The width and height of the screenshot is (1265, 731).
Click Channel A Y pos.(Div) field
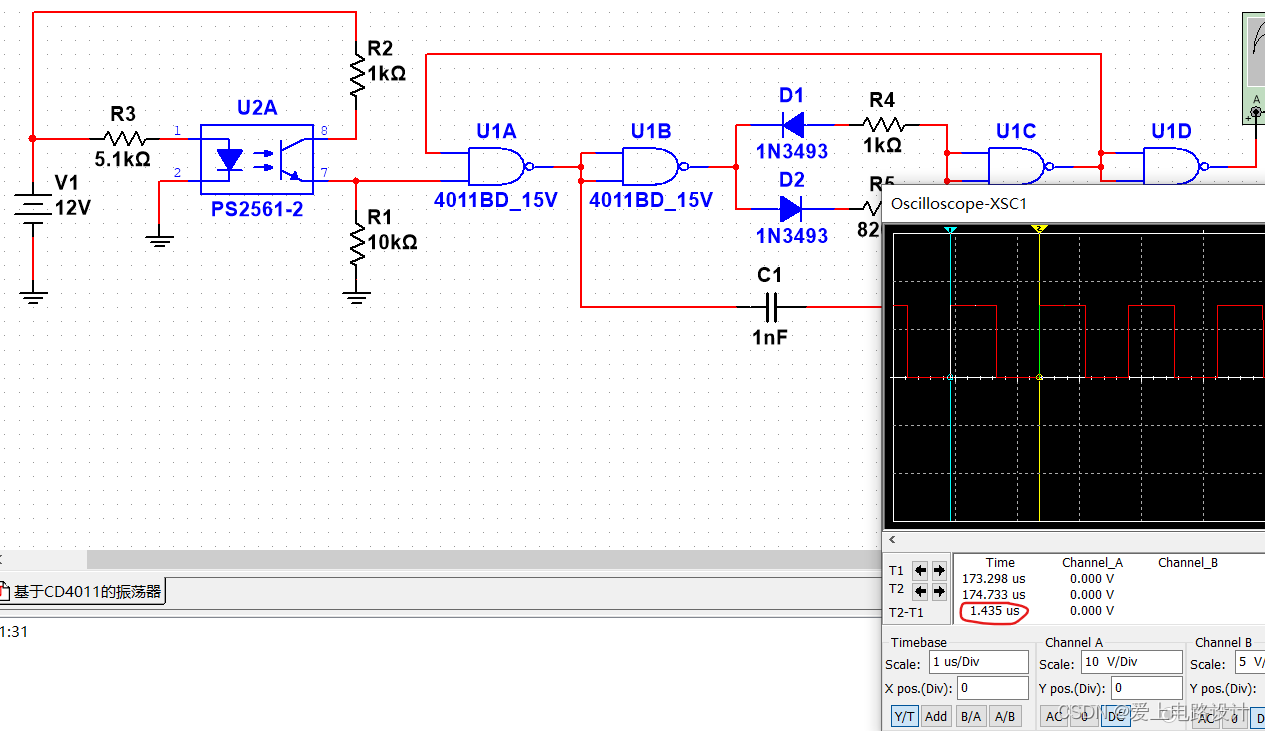click(x=1146, y=688)
